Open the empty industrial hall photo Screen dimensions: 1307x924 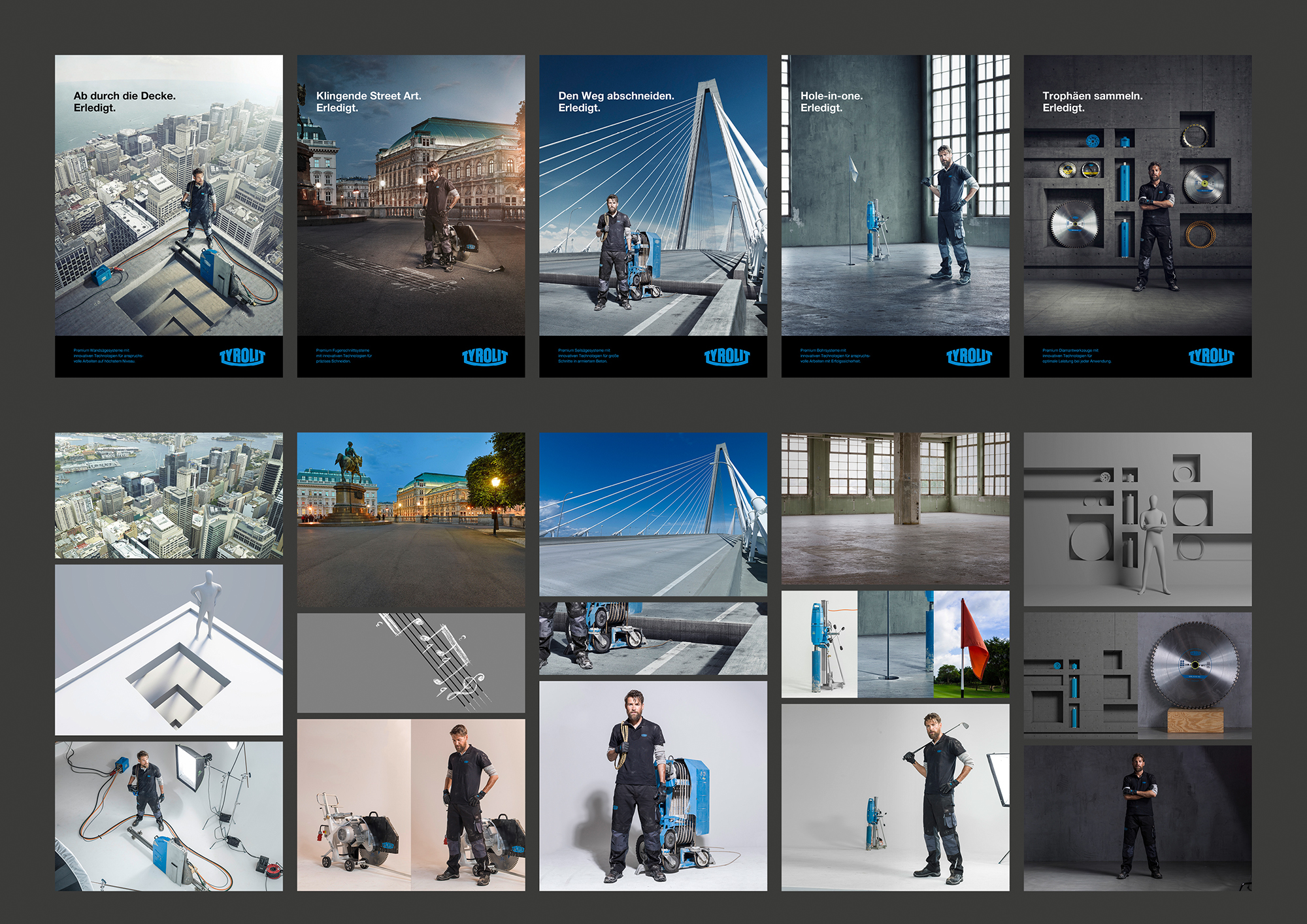coord(895,508)
